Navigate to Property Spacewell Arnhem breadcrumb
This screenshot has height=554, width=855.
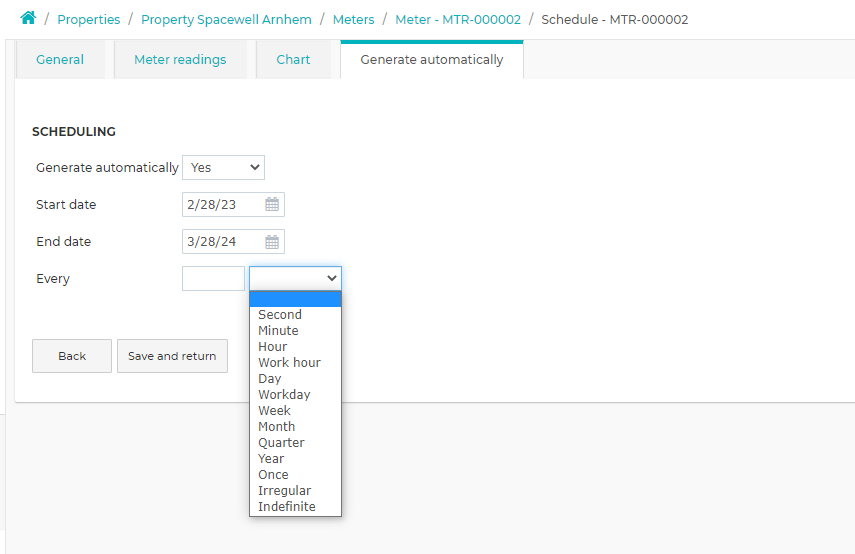tap(226, 20)
